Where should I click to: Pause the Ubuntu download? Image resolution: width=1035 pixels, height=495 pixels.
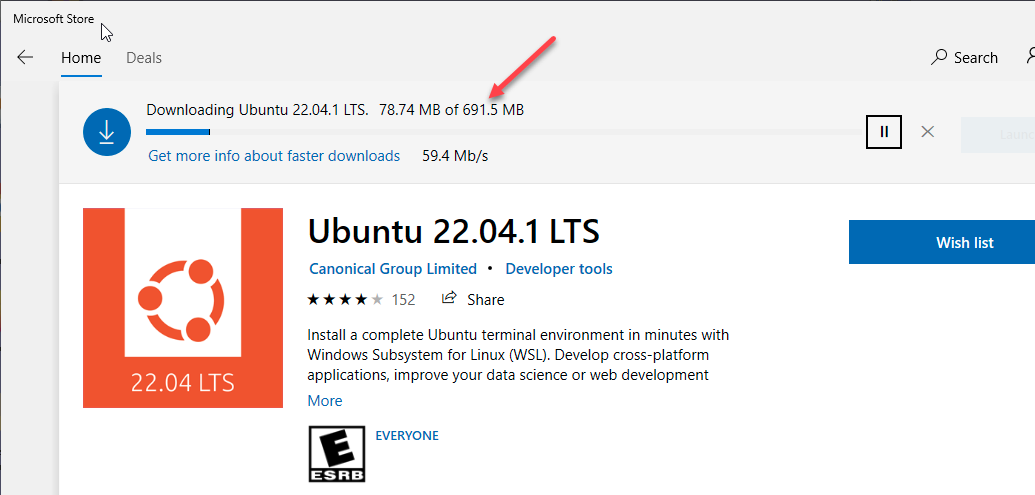884,131
